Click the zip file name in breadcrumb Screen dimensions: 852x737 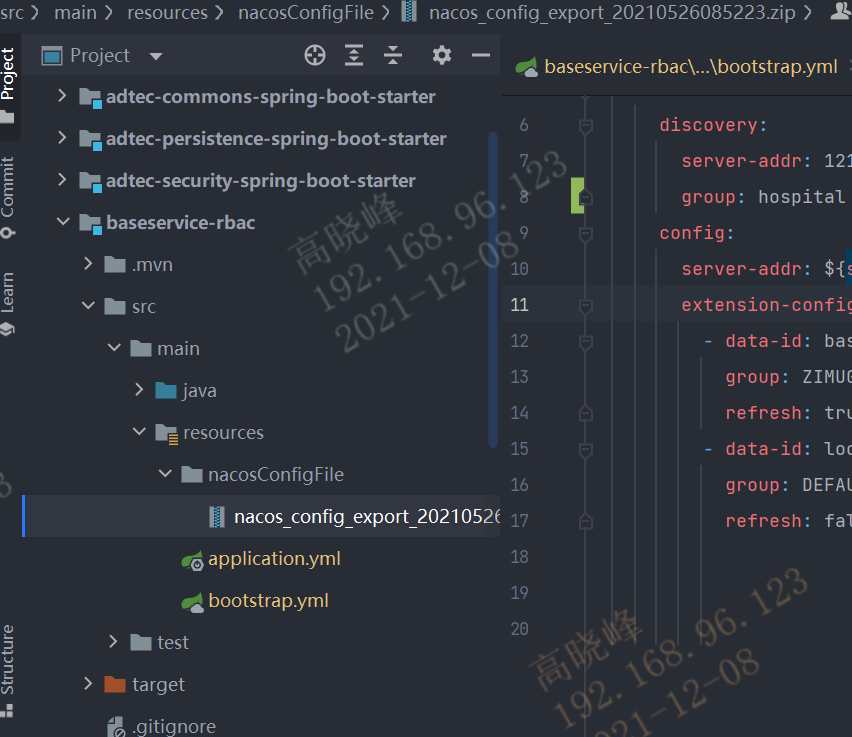click(x=612, y=13)
